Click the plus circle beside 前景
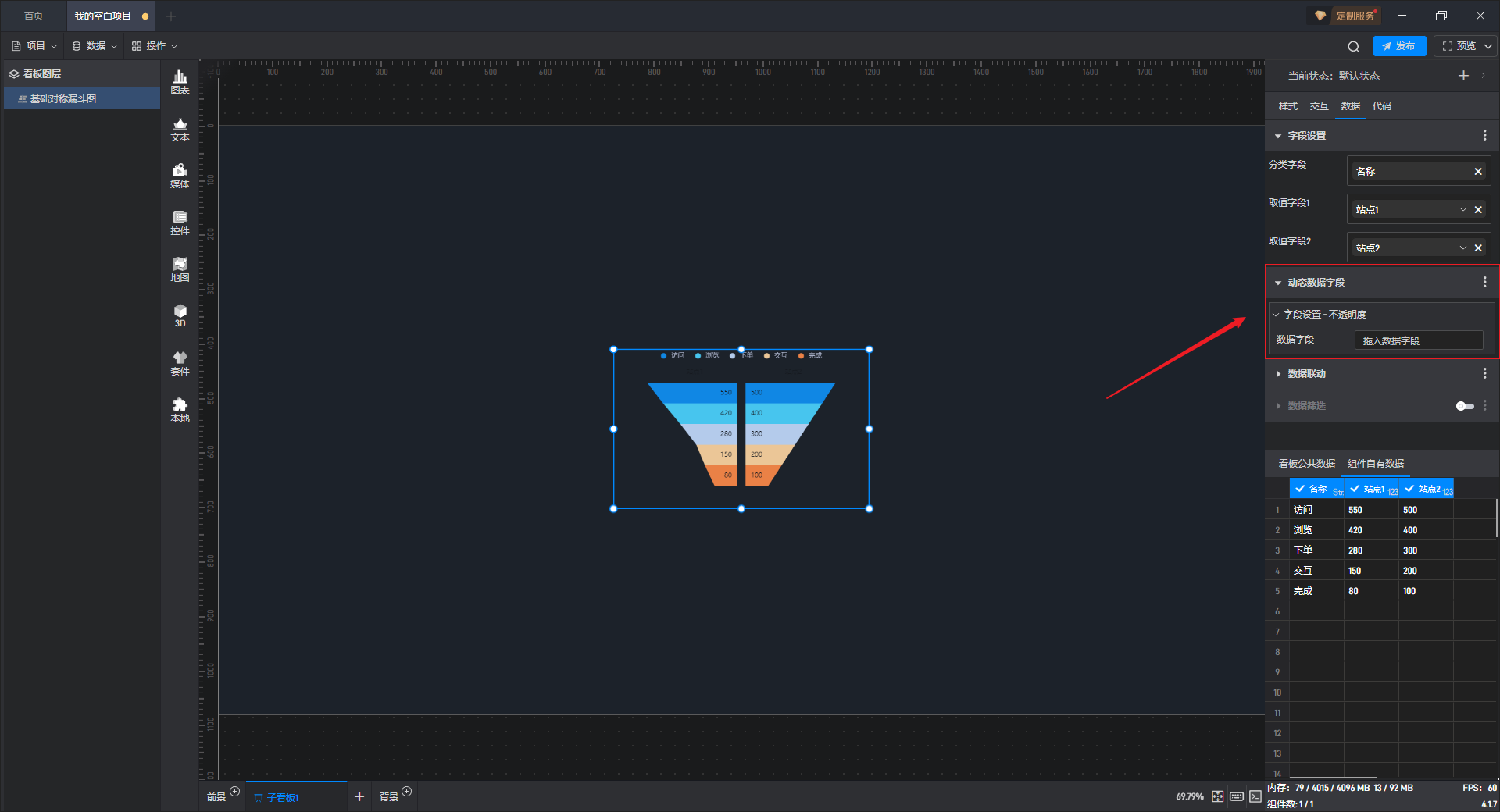The image size is (1500, 812). 234,792
